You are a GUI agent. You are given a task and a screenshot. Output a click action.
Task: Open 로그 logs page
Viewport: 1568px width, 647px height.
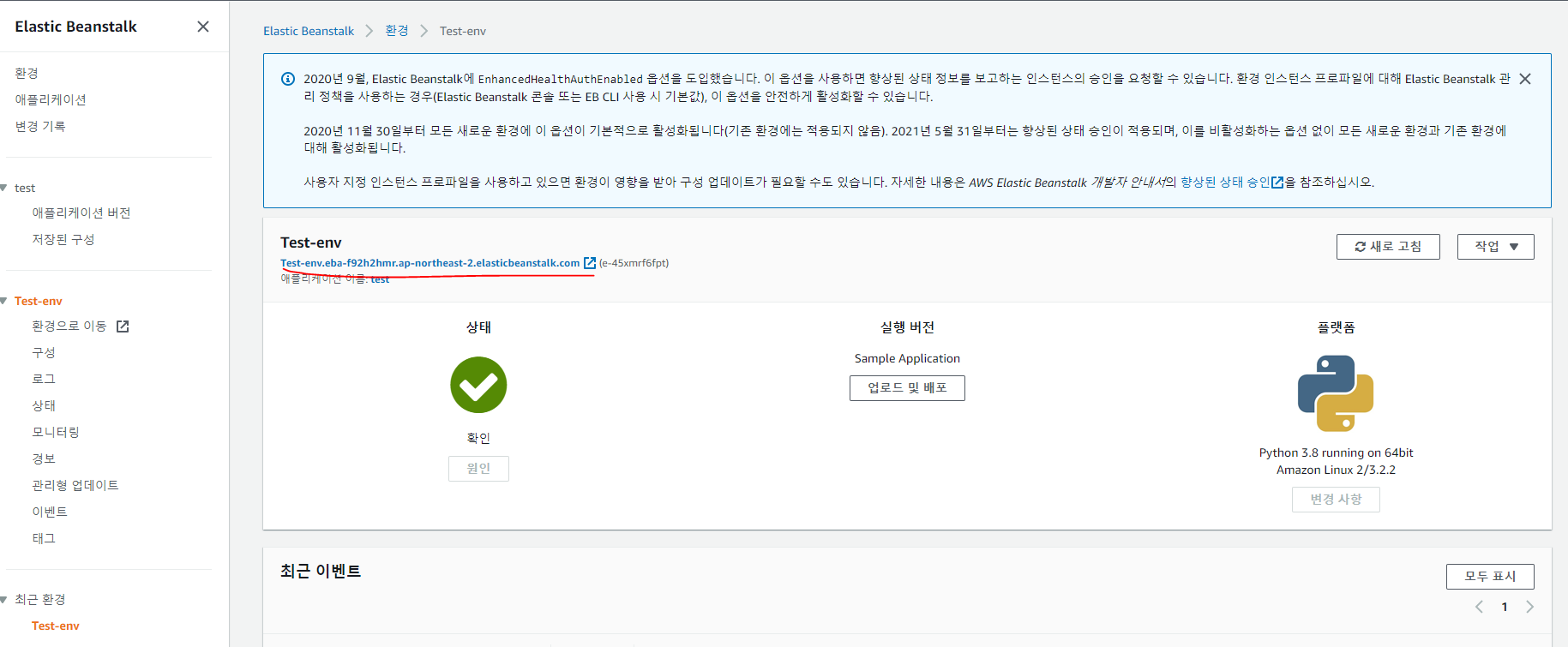[x=44, y=379]
